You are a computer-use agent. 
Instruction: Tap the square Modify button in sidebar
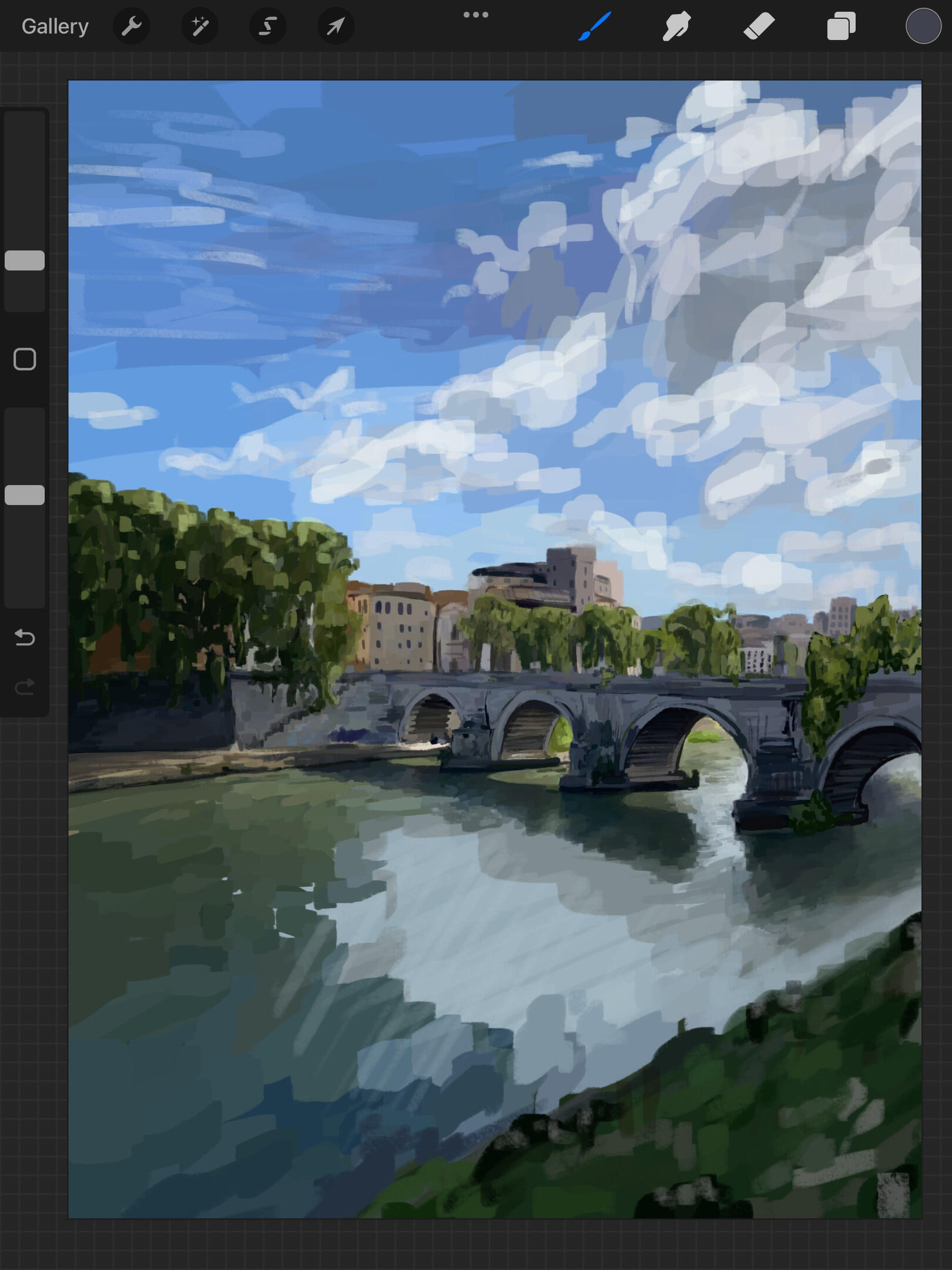click(x=25, y=359)
